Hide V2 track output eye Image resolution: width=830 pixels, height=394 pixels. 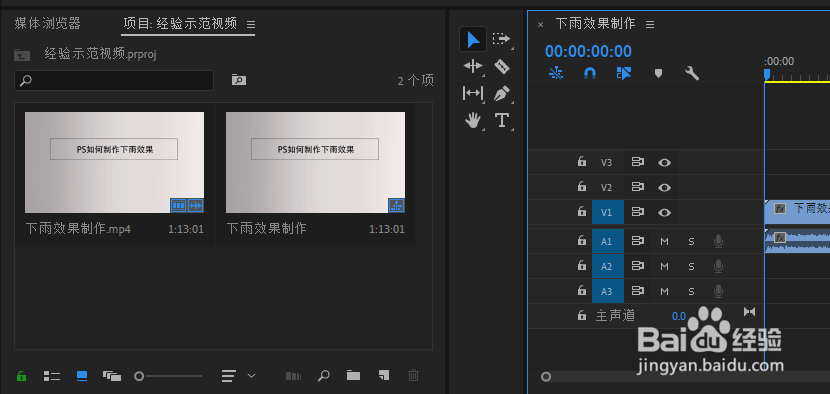click(x=664, y=187)
